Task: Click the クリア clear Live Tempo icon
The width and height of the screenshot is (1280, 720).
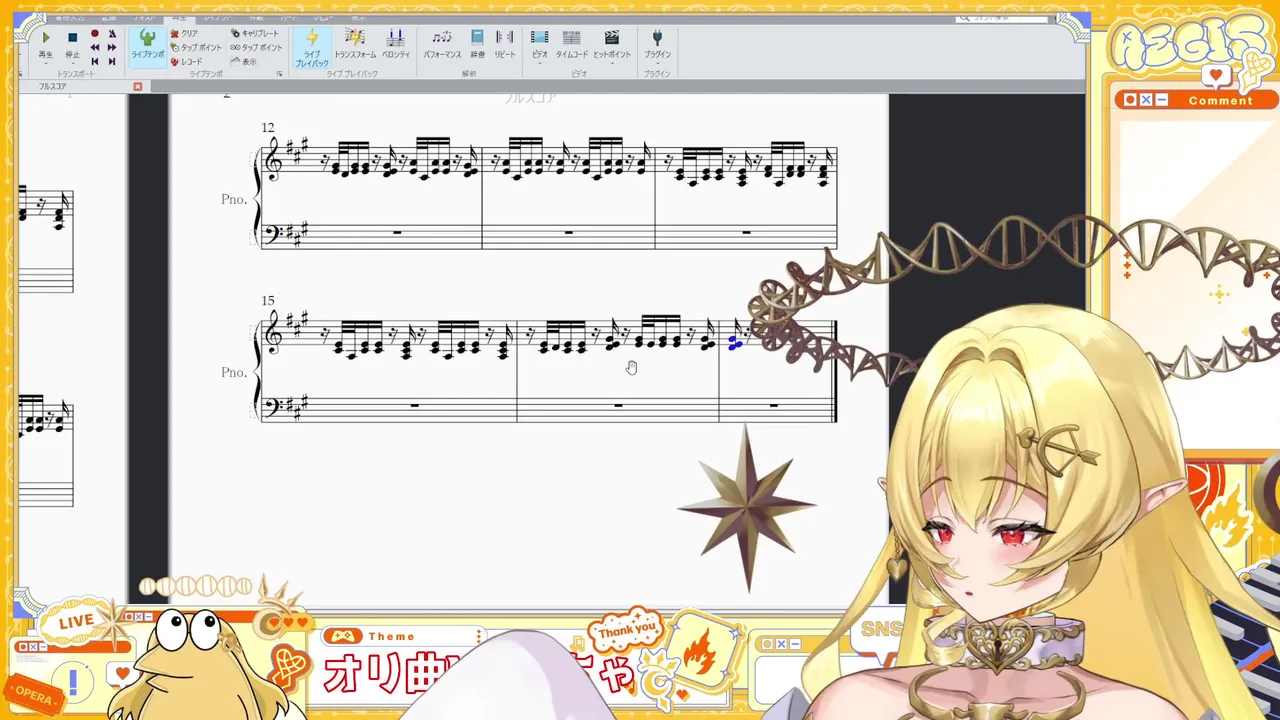Action: pyautogui.click(x=184, y=34)
